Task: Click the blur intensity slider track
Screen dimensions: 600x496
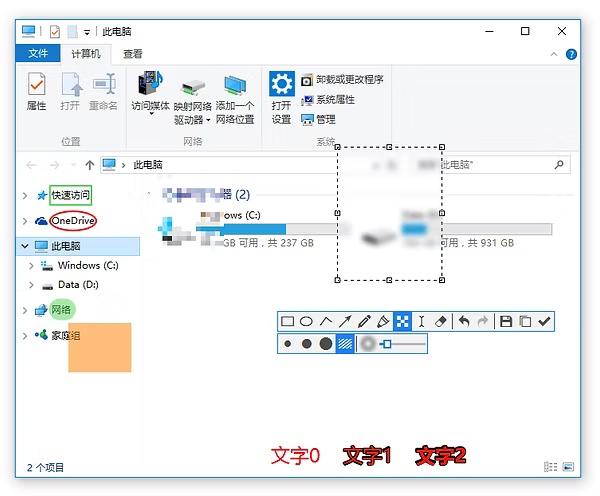Action: coord(405,344)
